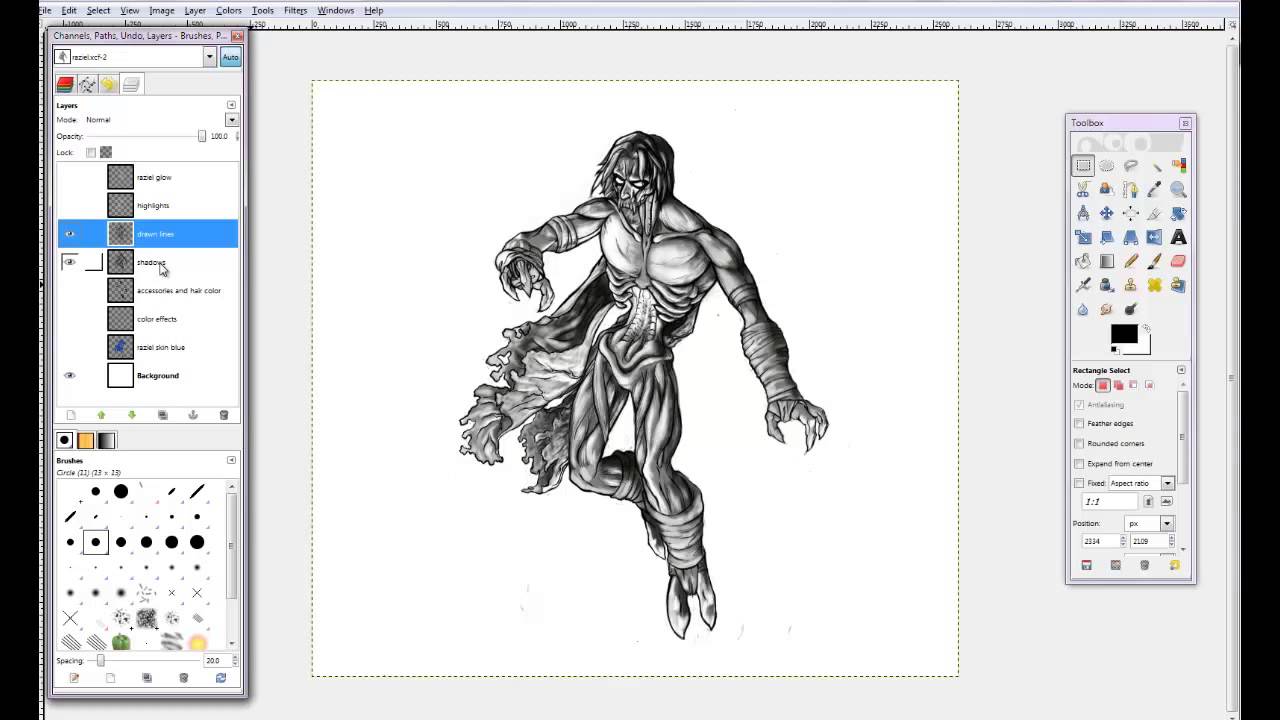Select the Ink tool
Viewport: 1280px width, 720px height.
1107,285
